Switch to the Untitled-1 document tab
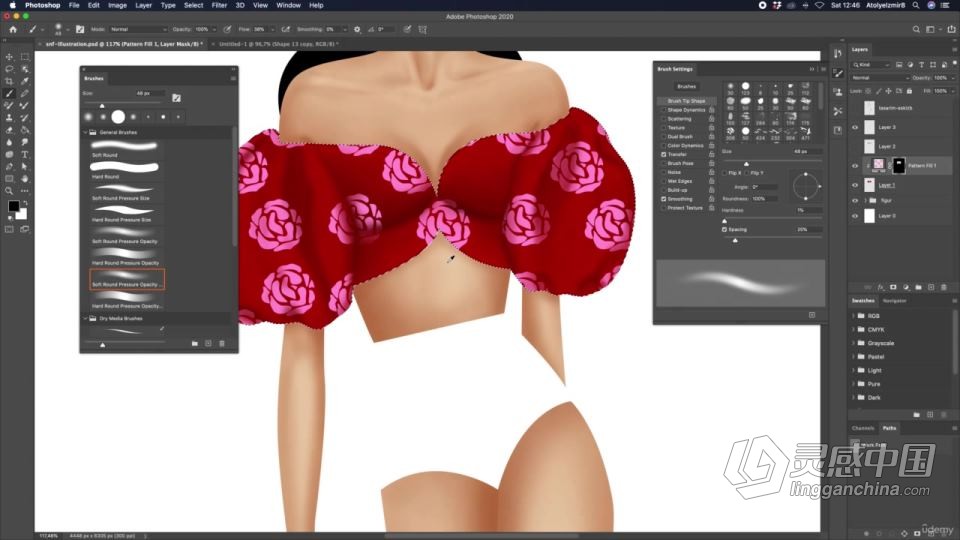 [279, 44]
